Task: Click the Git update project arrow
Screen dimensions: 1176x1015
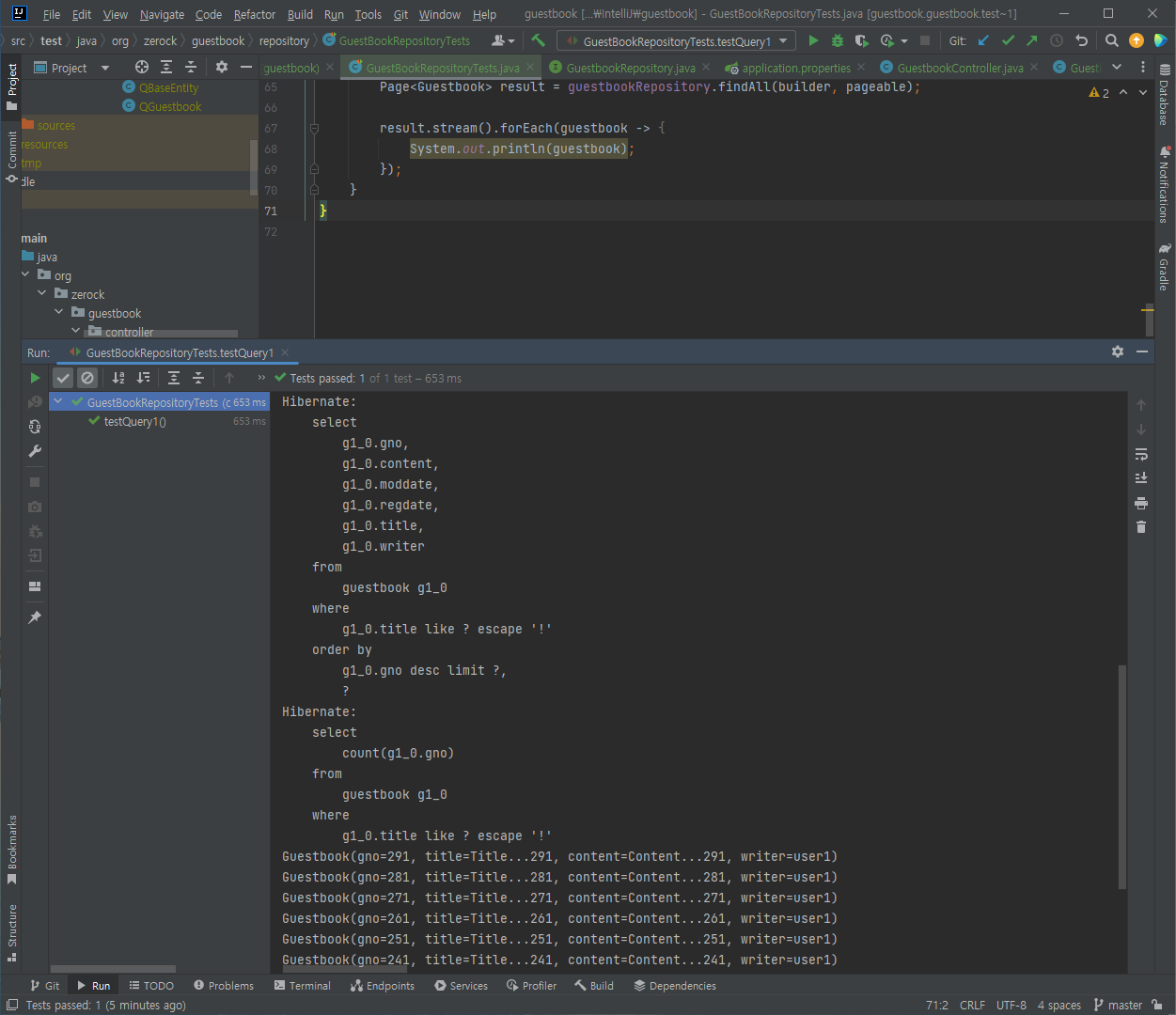Action: (983, 40)
